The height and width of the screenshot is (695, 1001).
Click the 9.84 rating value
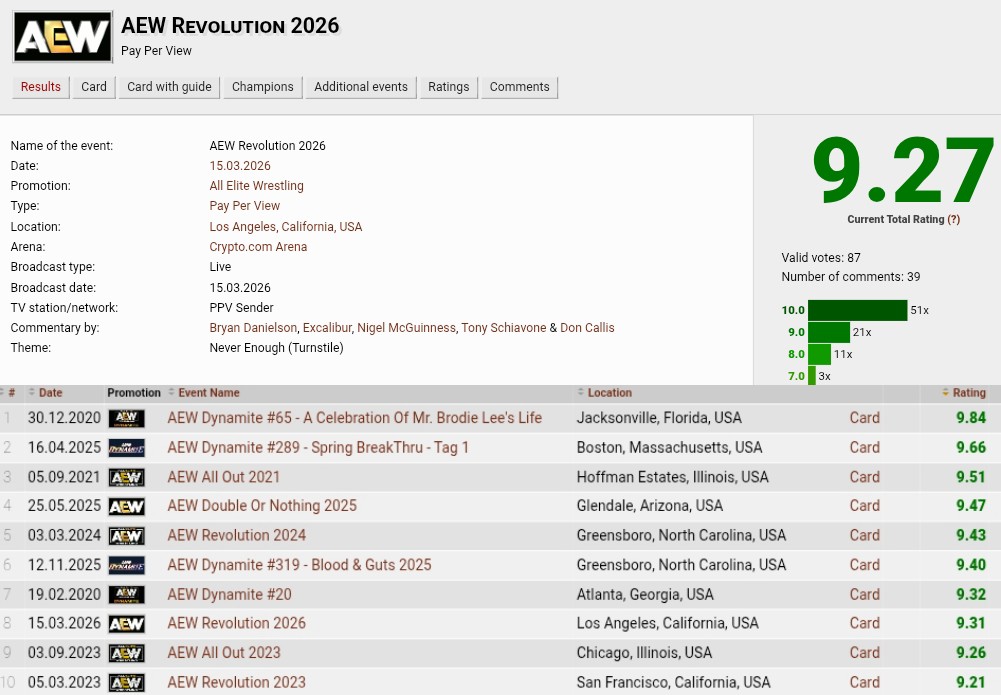point(971,418)
